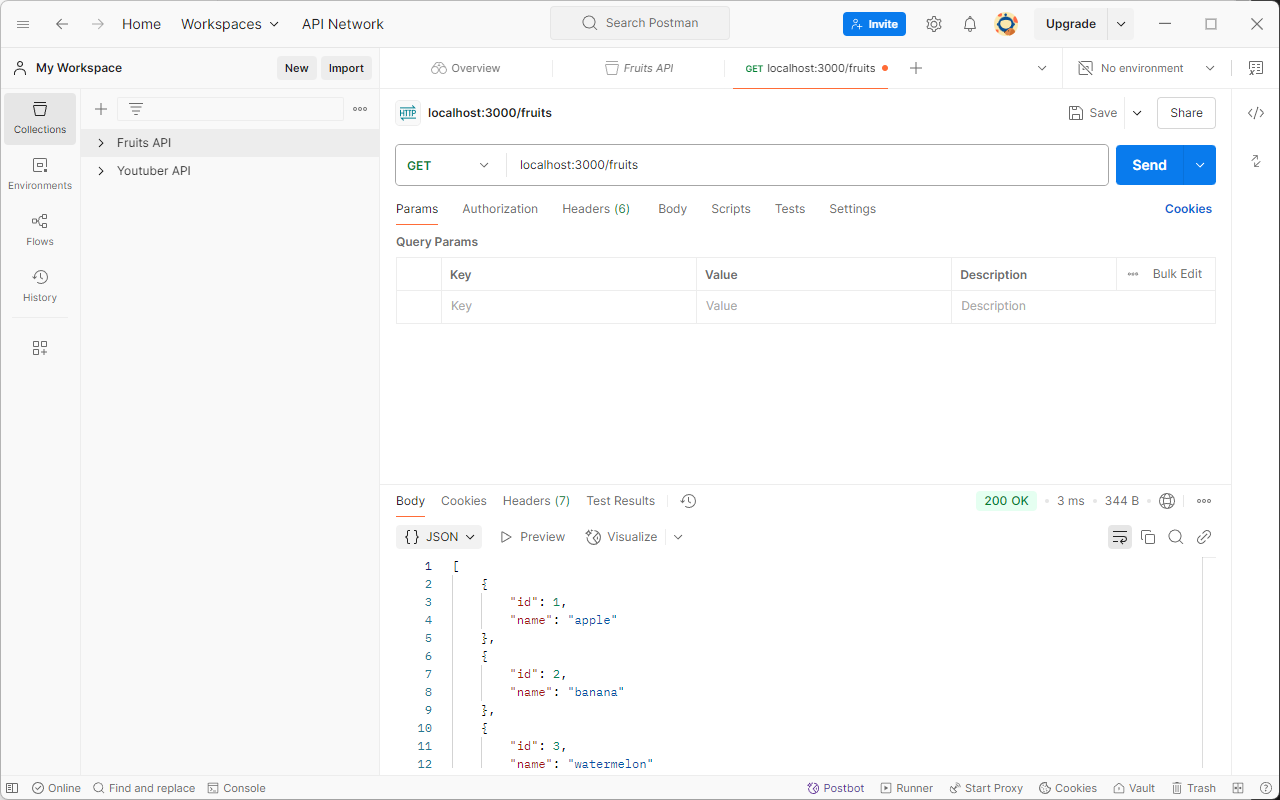
Task: Open the user avatar menu
Action: (1006, 24)
